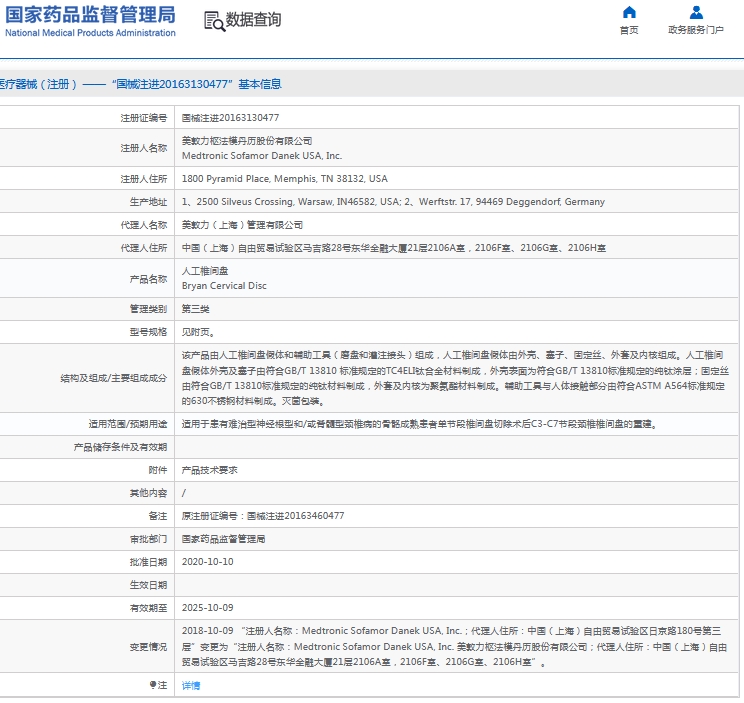Click the 注 label with the bullet in the last row
Image resolution: width=744 pixels, height=703 pixels.
[158, 685]
